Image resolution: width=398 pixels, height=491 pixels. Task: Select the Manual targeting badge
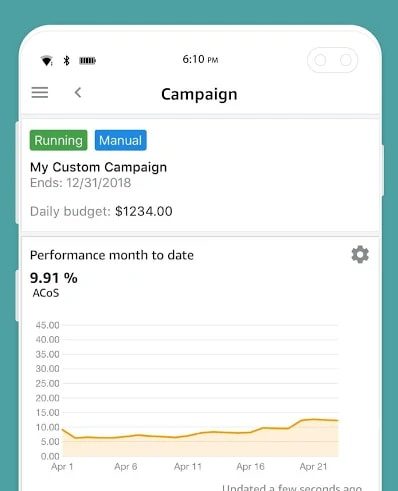click(120, 140)
